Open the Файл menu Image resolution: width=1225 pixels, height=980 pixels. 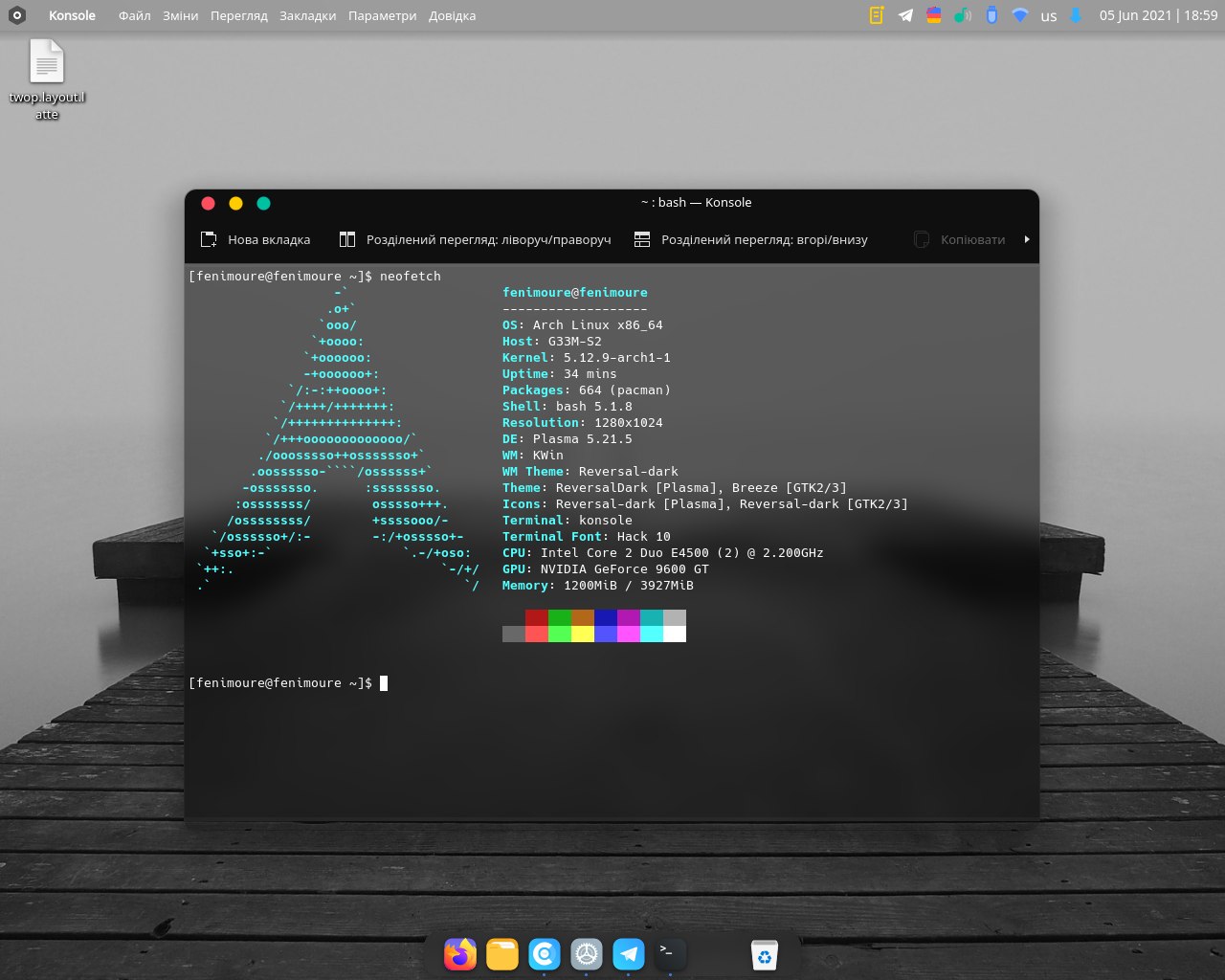coord(134,15)
